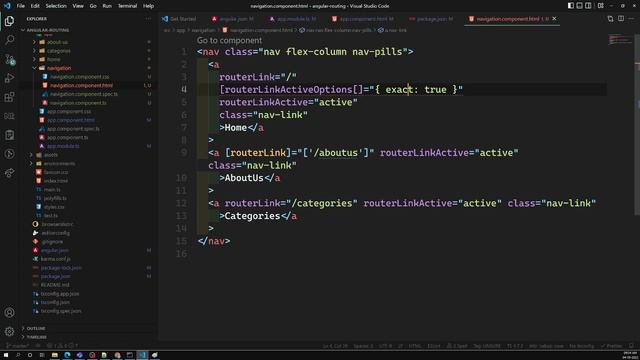Click the Split Editor icon
640x360 pixels.
621,19
